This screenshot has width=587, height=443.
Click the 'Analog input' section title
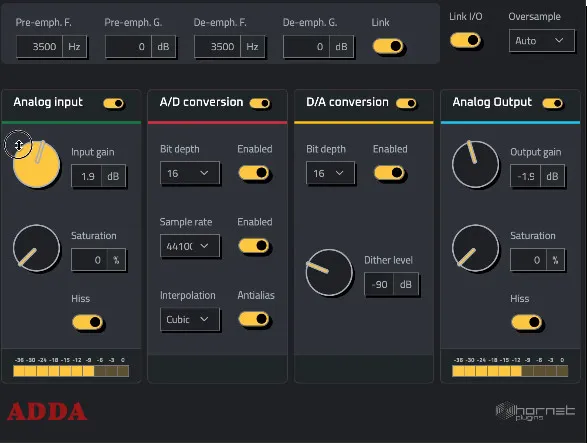click(48, 102)
